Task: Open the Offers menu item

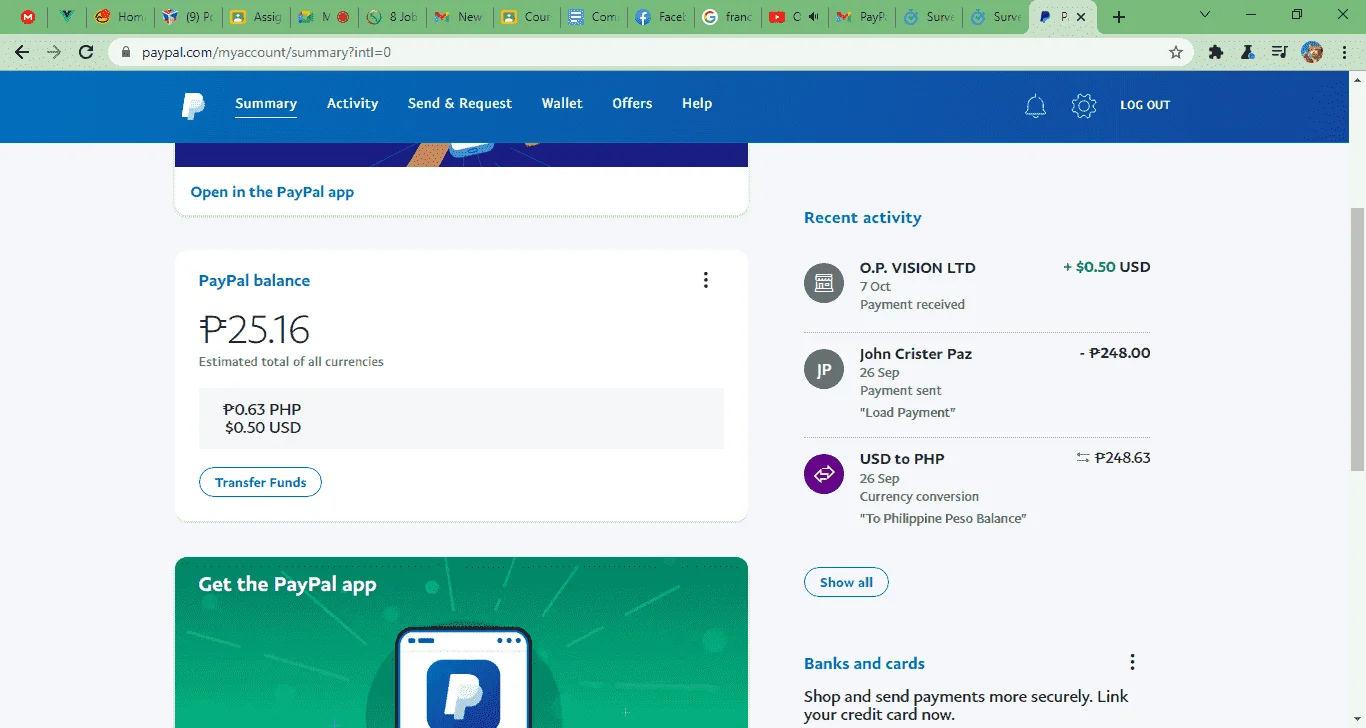Action: 632,103
